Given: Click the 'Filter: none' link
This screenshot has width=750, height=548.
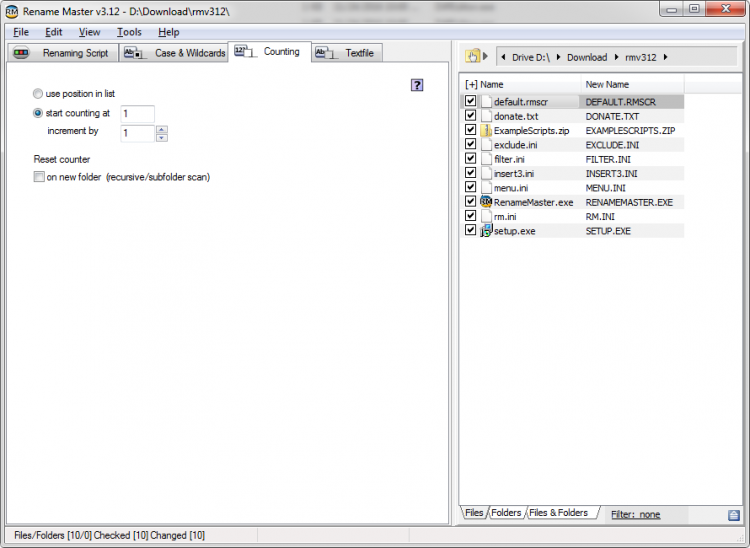Looking at the screenshot, I should coord(635,515).
